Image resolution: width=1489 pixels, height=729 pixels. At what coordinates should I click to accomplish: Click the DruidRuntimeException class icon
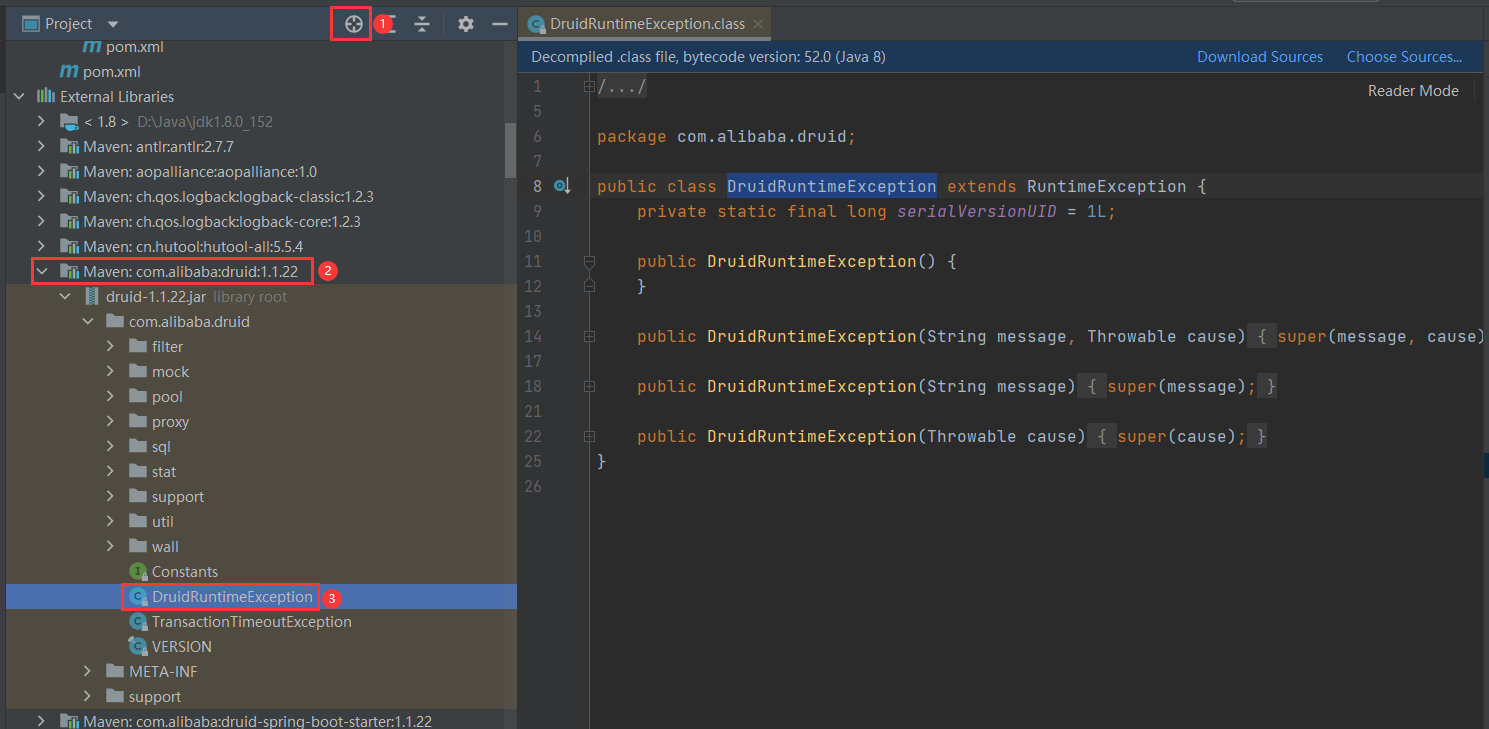coord(138,597)
